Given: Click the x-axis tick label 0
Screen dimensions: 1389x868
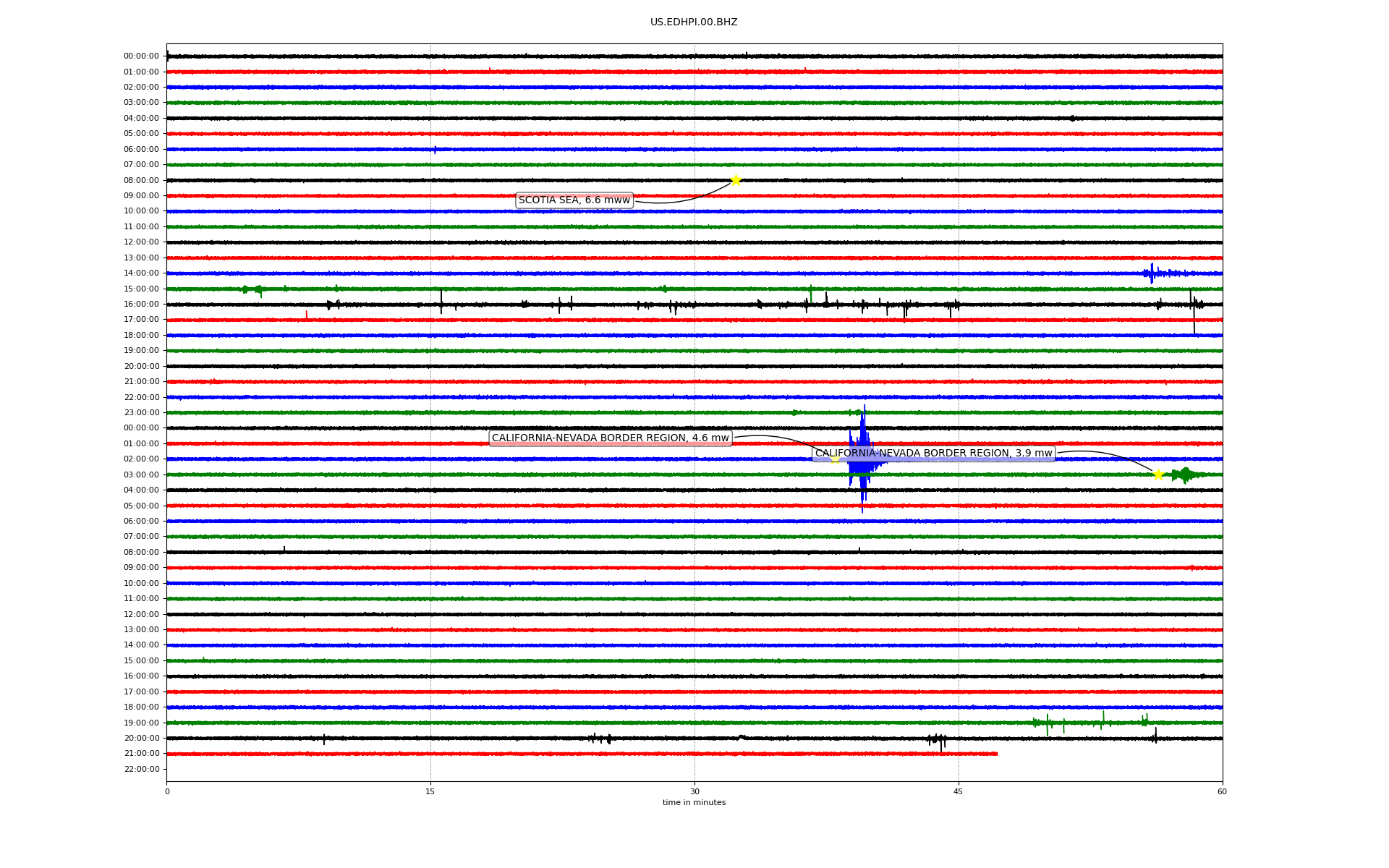Looking at the screenshot, I should (x=167, y=791).
